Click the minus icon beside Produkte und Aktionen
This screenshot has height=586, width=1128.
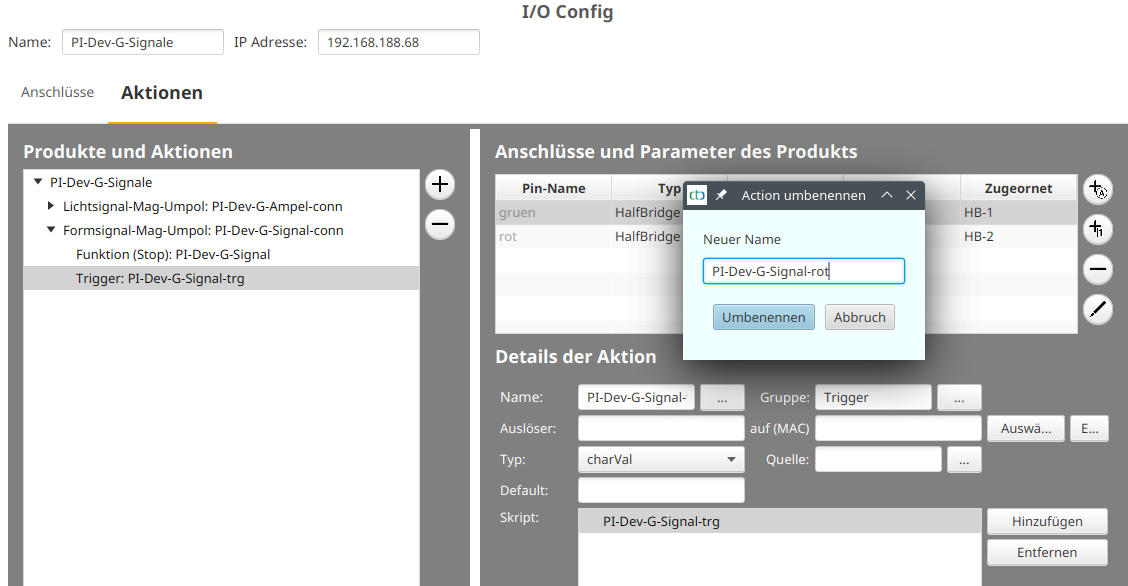pos(439,224)
